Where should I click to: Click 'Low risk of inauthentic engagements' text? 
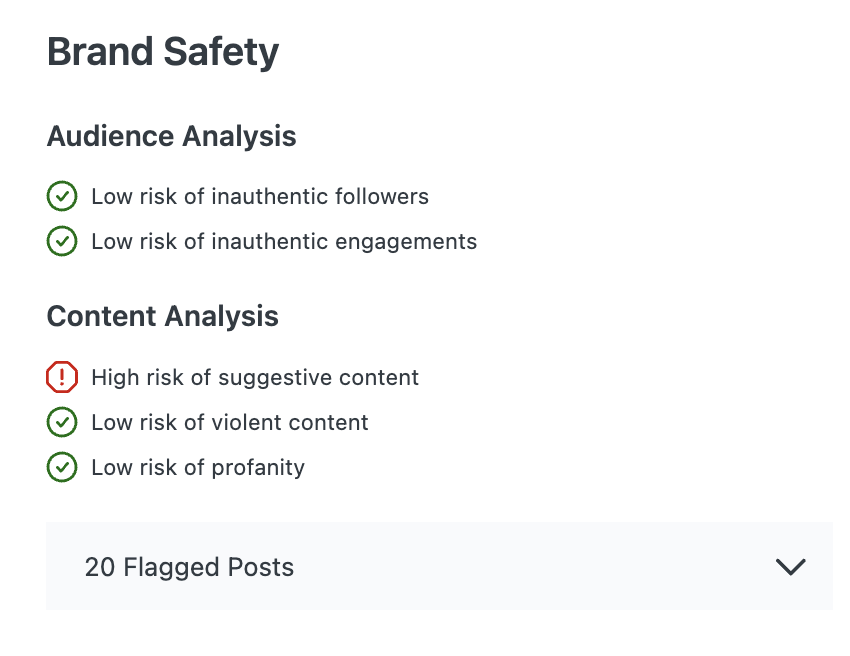[x=284, y=242]
